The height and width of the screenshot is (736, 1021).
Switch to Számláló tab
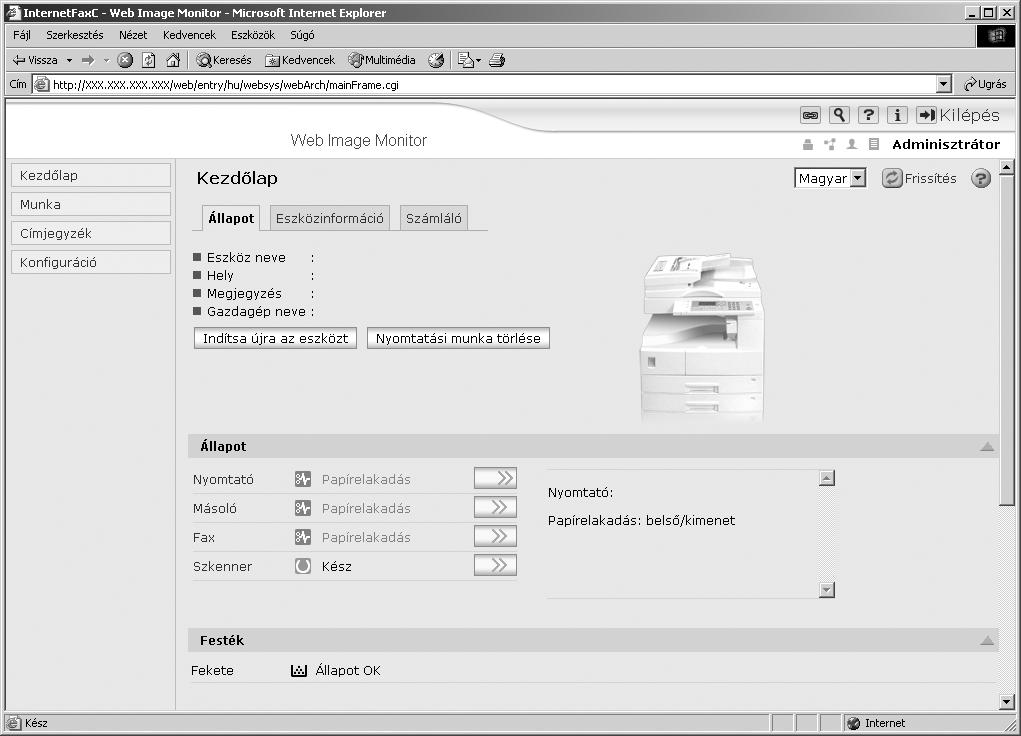[x=434, y=218]
